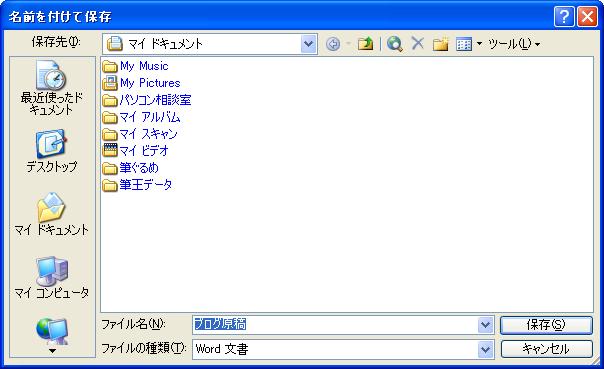
Task: Click the Views toolbar icon
Action: click(464, 44)
